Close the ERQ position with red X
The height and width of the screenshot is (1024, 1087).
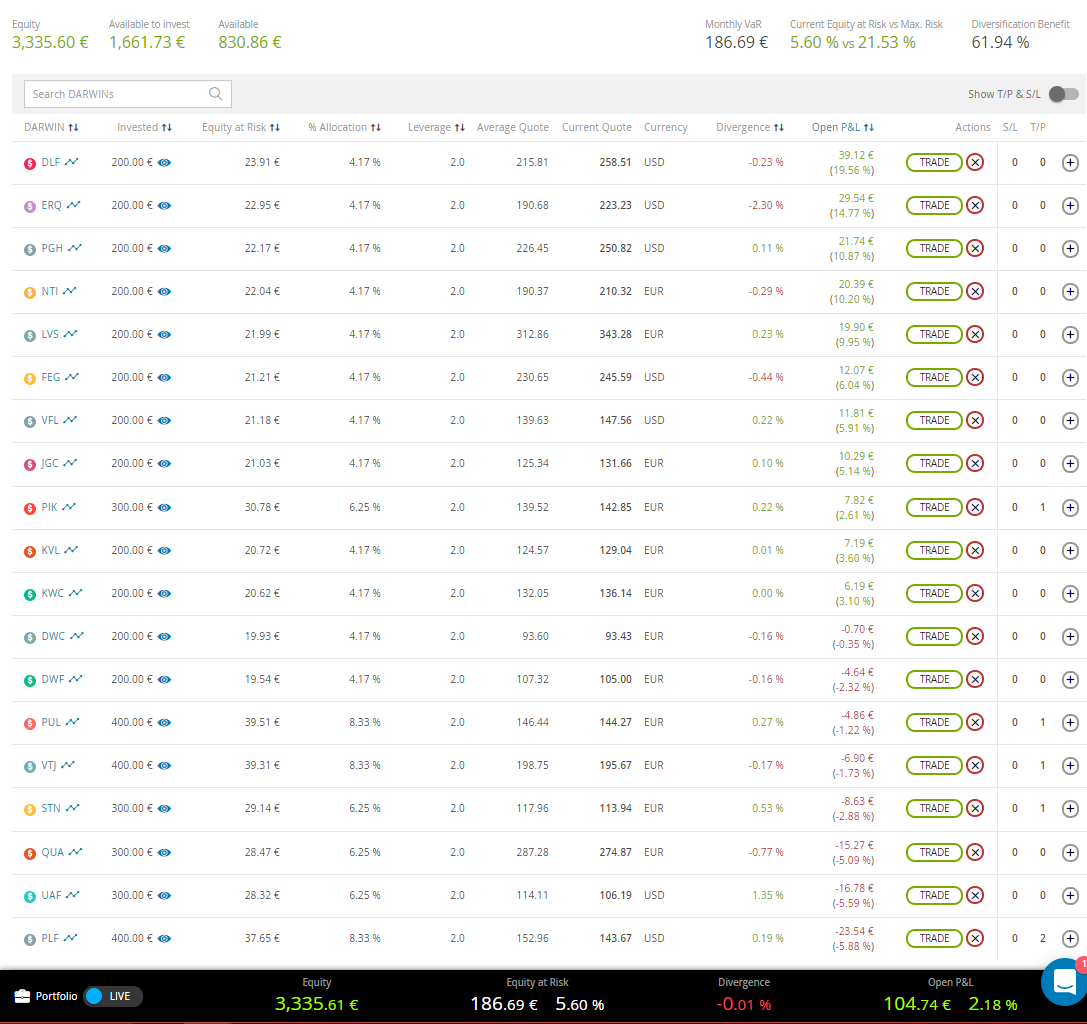(x=975, y=205)
